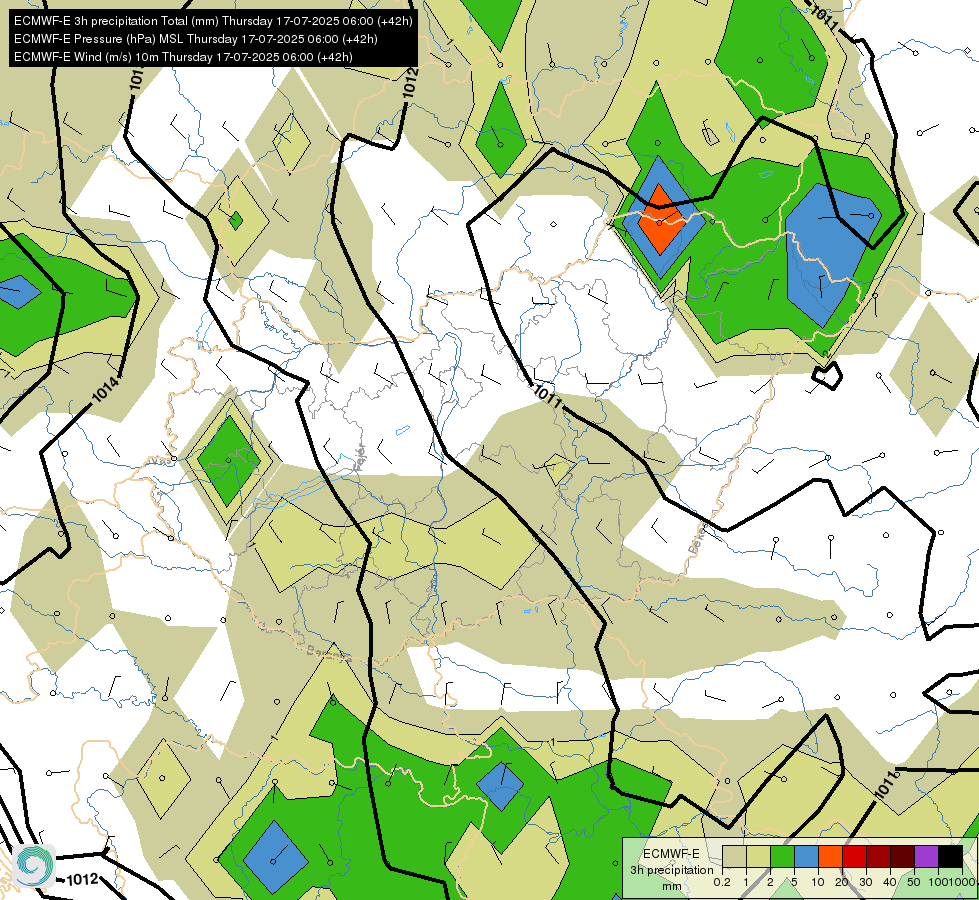Screen dimensions: 979x900
Task: Choose the bright red 20 mm legend swatch
Action: pos(854,856)
